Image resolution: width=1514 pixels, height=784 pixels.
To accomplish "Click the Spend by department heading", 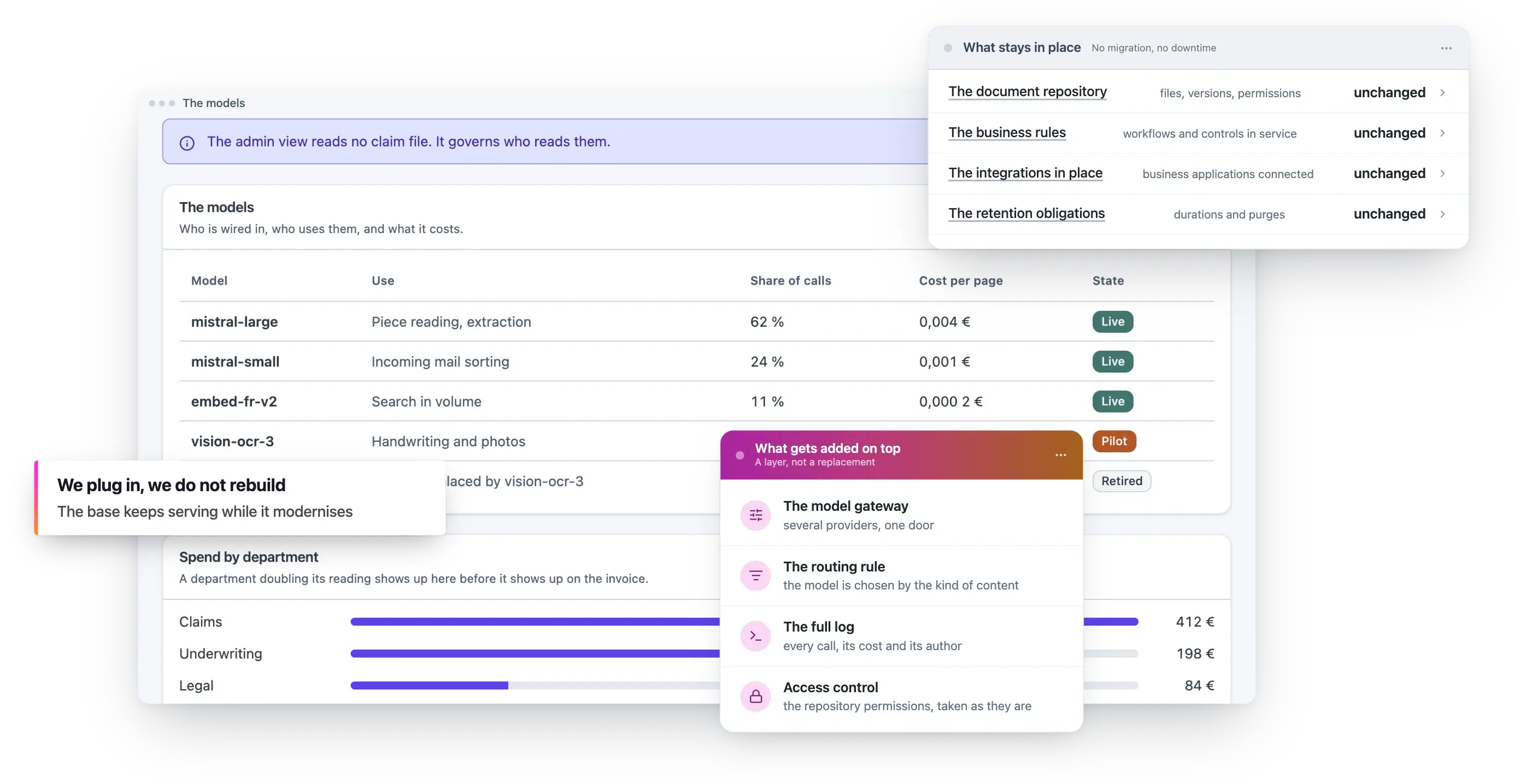I will (x=248, y=557).
